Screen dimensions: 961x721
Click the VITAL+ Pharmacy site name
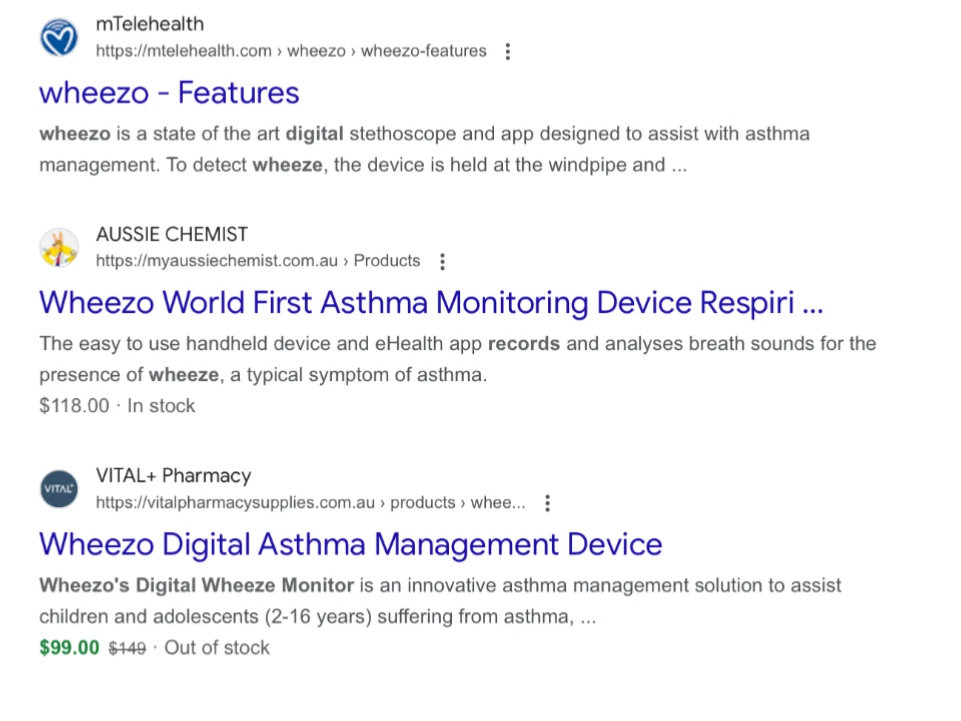pos(173,476)
